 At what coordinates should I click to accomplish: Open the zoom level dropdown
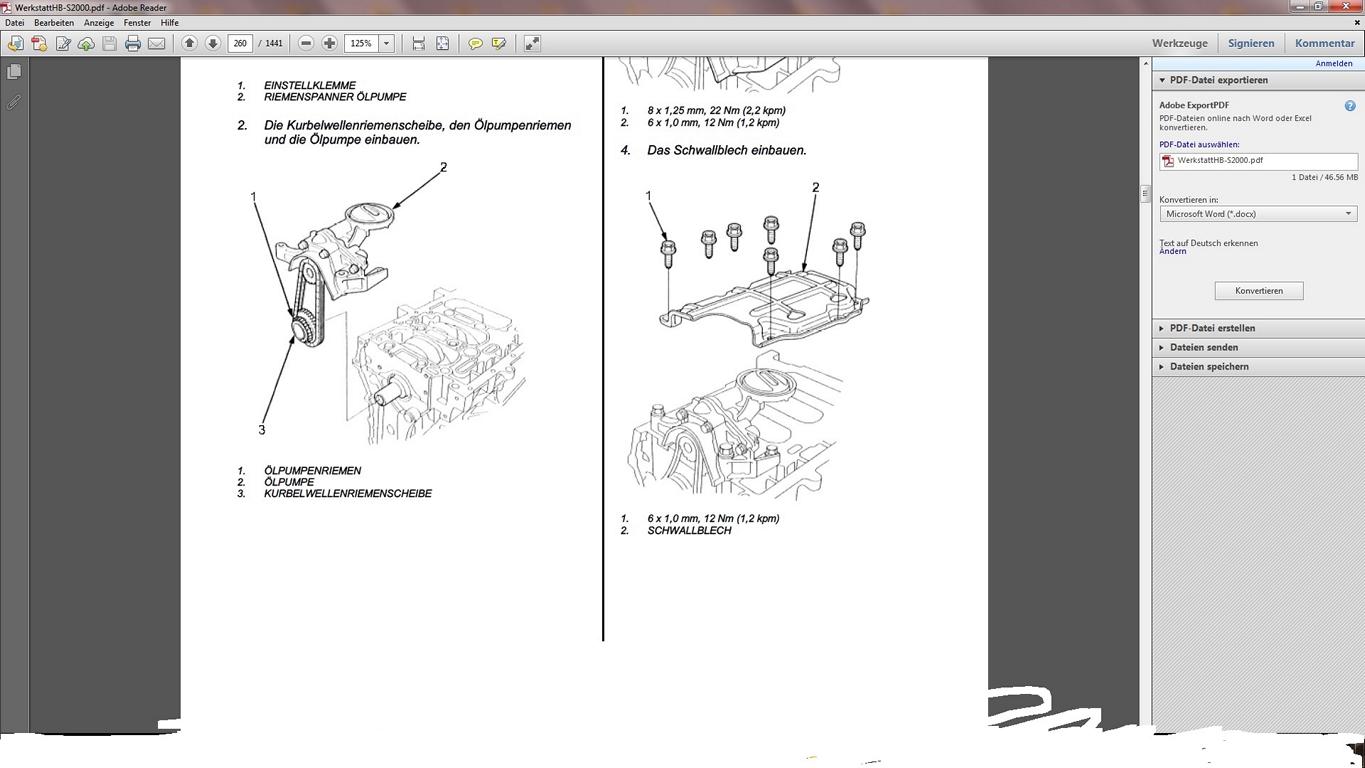click(386, 43)
